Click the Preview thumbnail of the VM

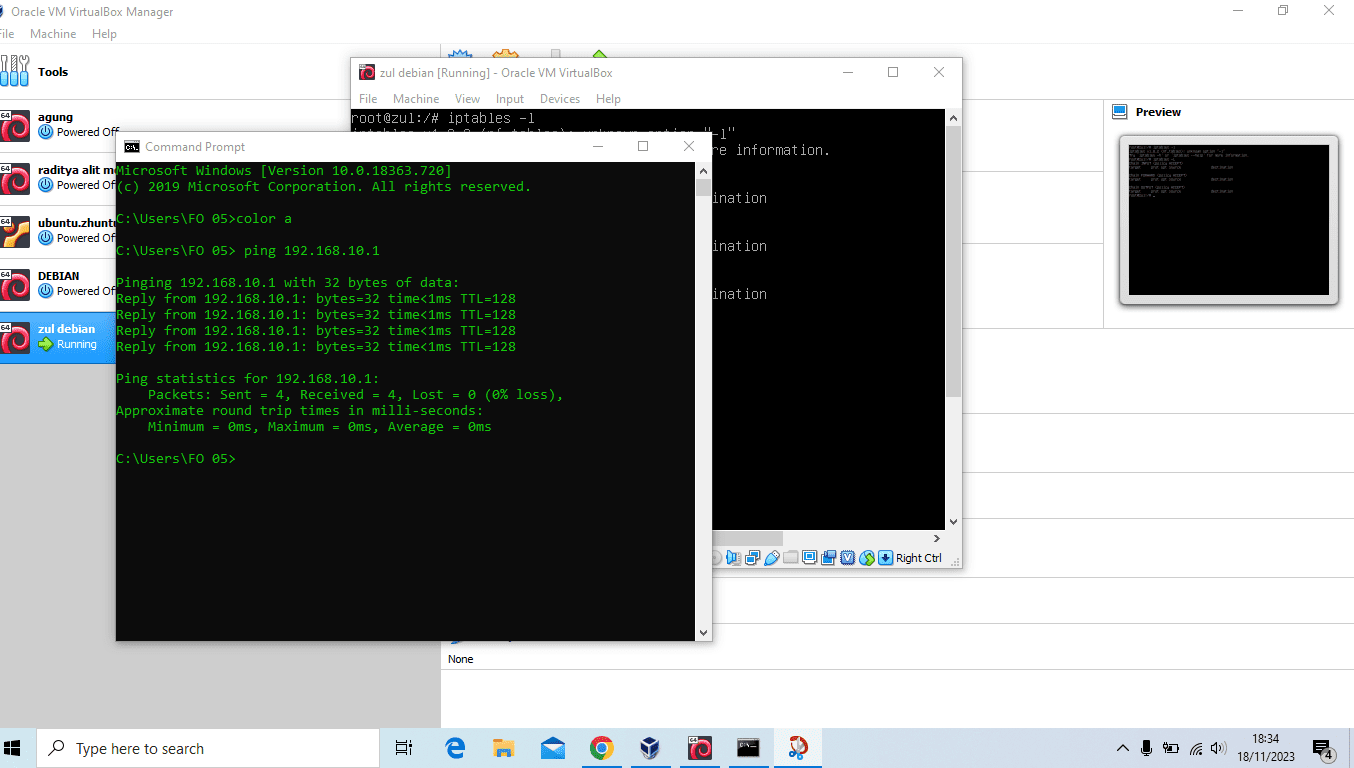(1228, 219)
